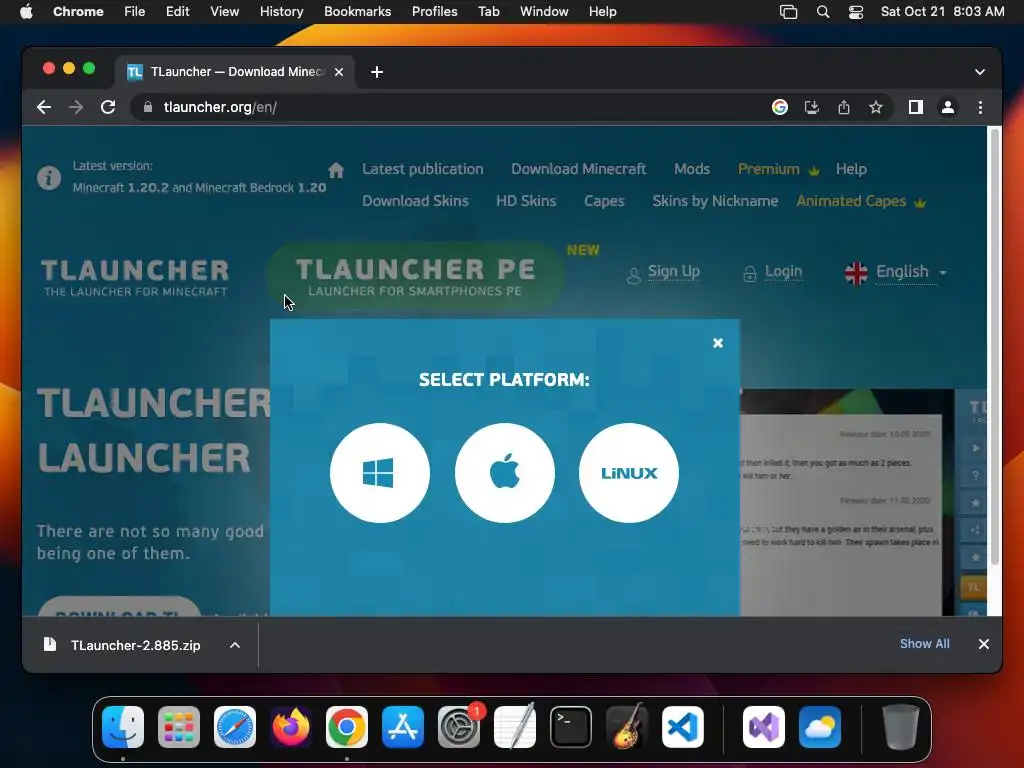Open the Chrome profile icon
The image size is (1024, 768).
click(x=948, y=107)
